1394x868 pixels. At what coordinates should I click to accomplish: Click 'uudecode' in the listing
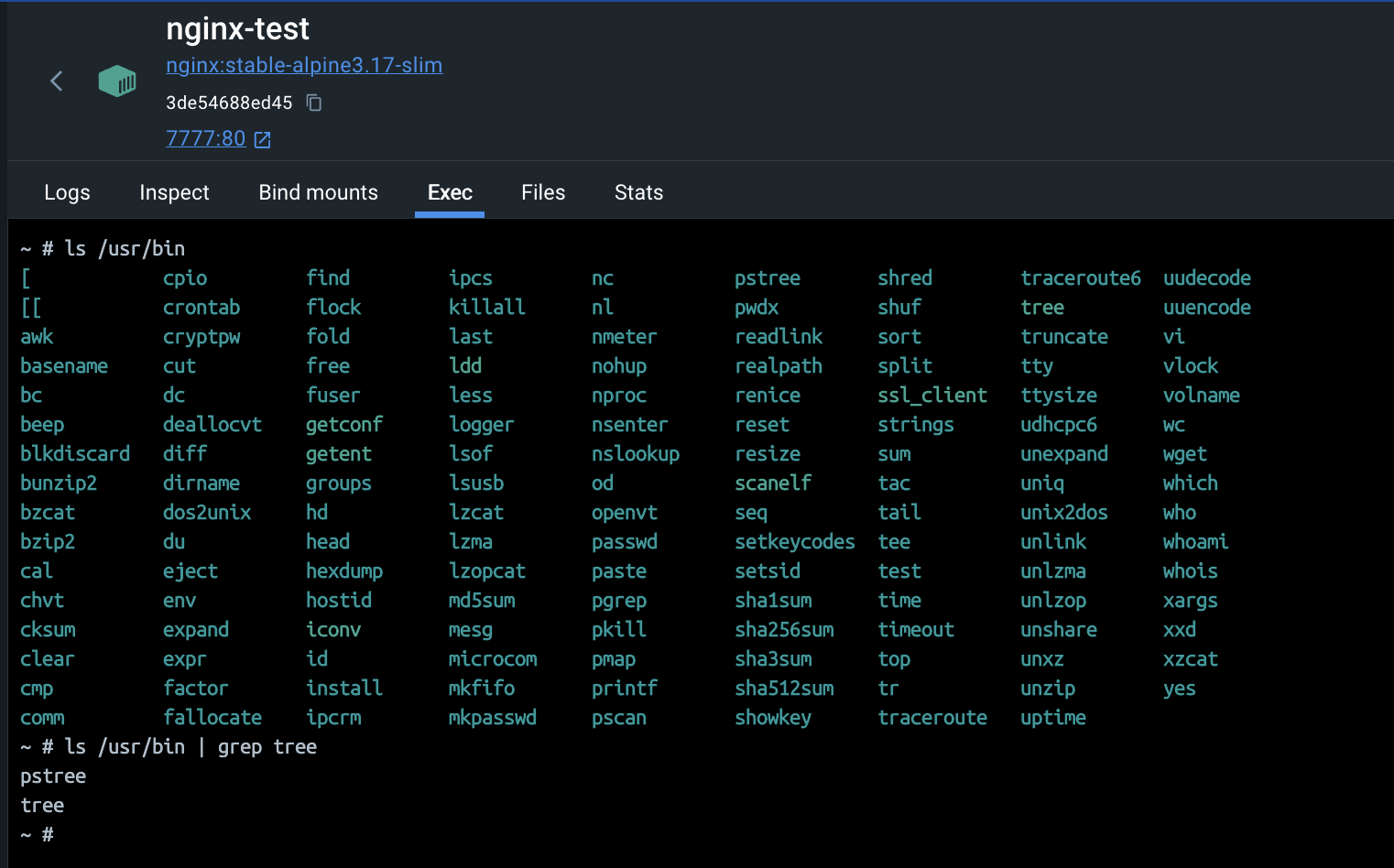click(x=1207, y=278)
